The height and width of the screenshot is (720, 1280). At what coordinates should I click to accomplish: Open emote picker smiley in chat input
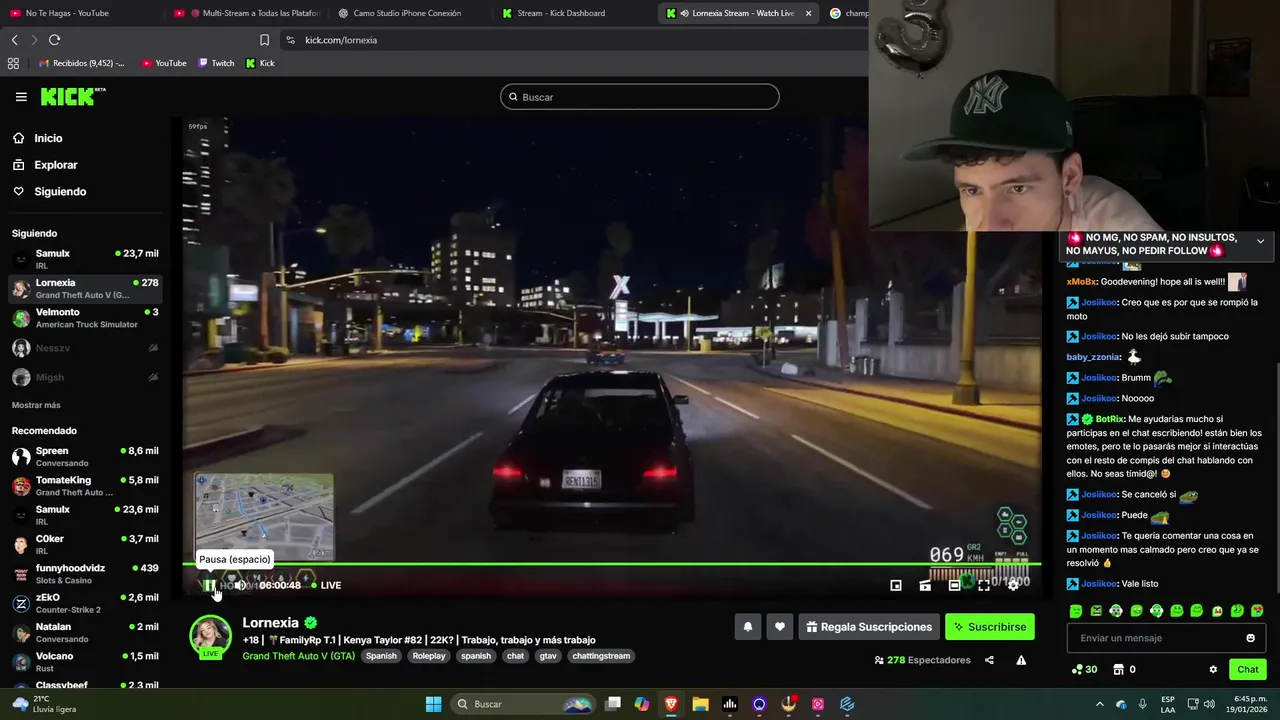click(x=1250, y=638)
